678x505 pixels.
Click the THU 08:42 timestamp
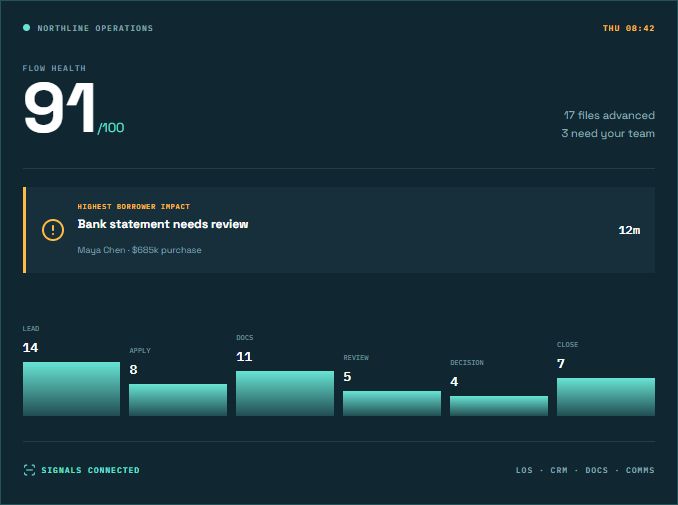(x=629, y=28)
